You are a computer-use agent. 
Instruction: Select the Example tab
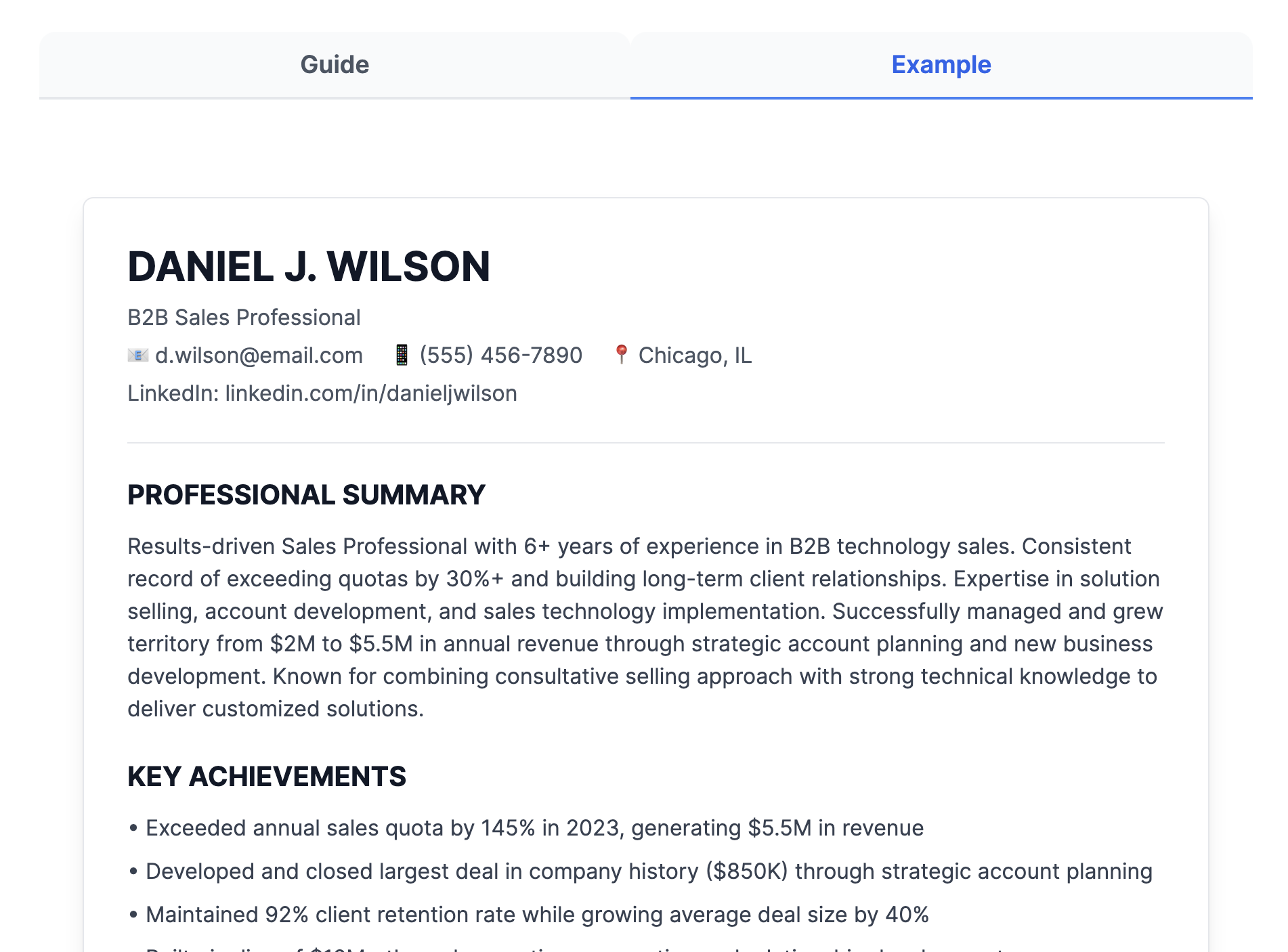pyautogui.click(x=941, y=65)
